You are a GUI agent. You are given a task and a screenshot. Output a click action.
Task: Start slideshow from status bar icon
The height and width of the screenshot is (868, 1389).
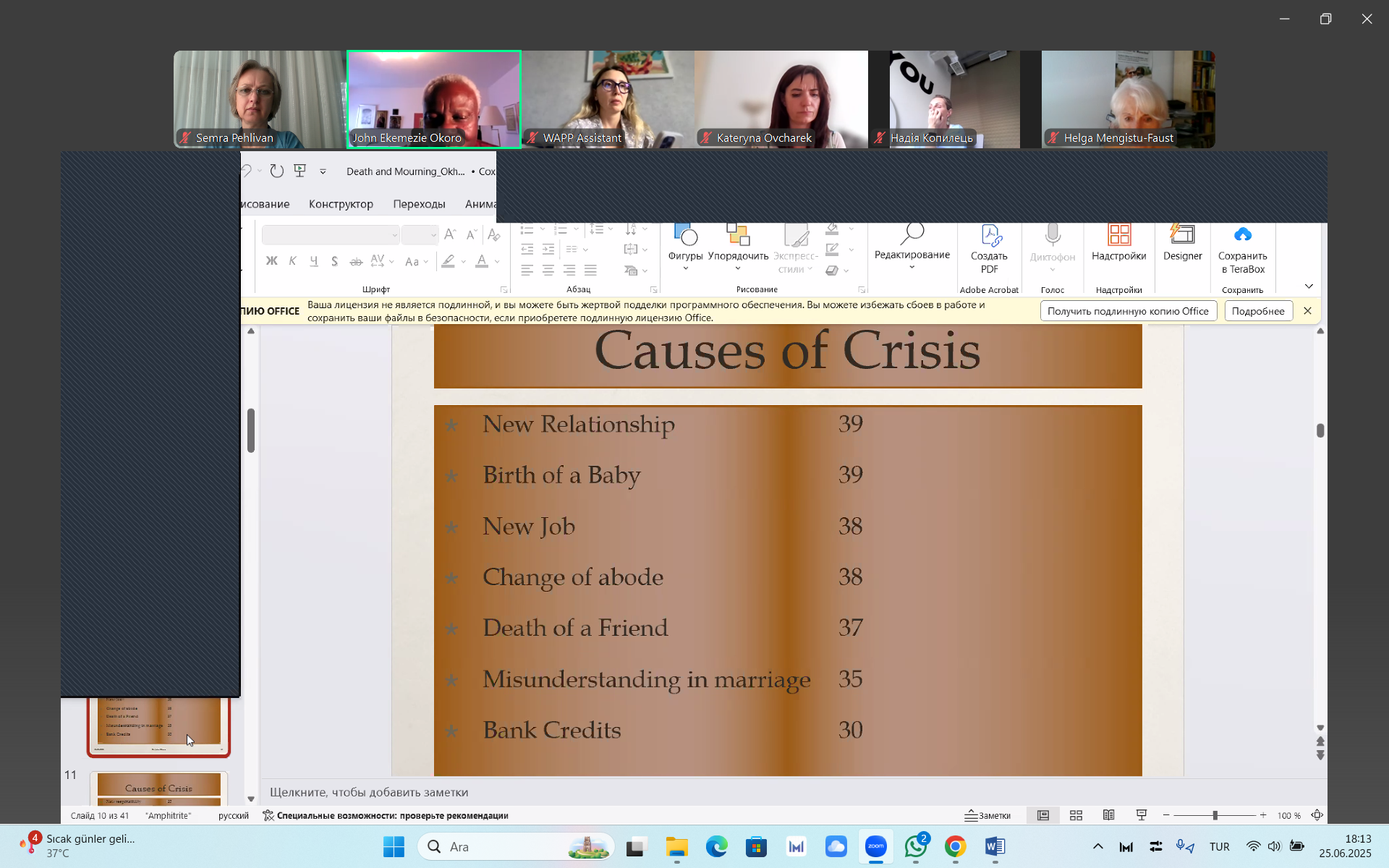1142,815
